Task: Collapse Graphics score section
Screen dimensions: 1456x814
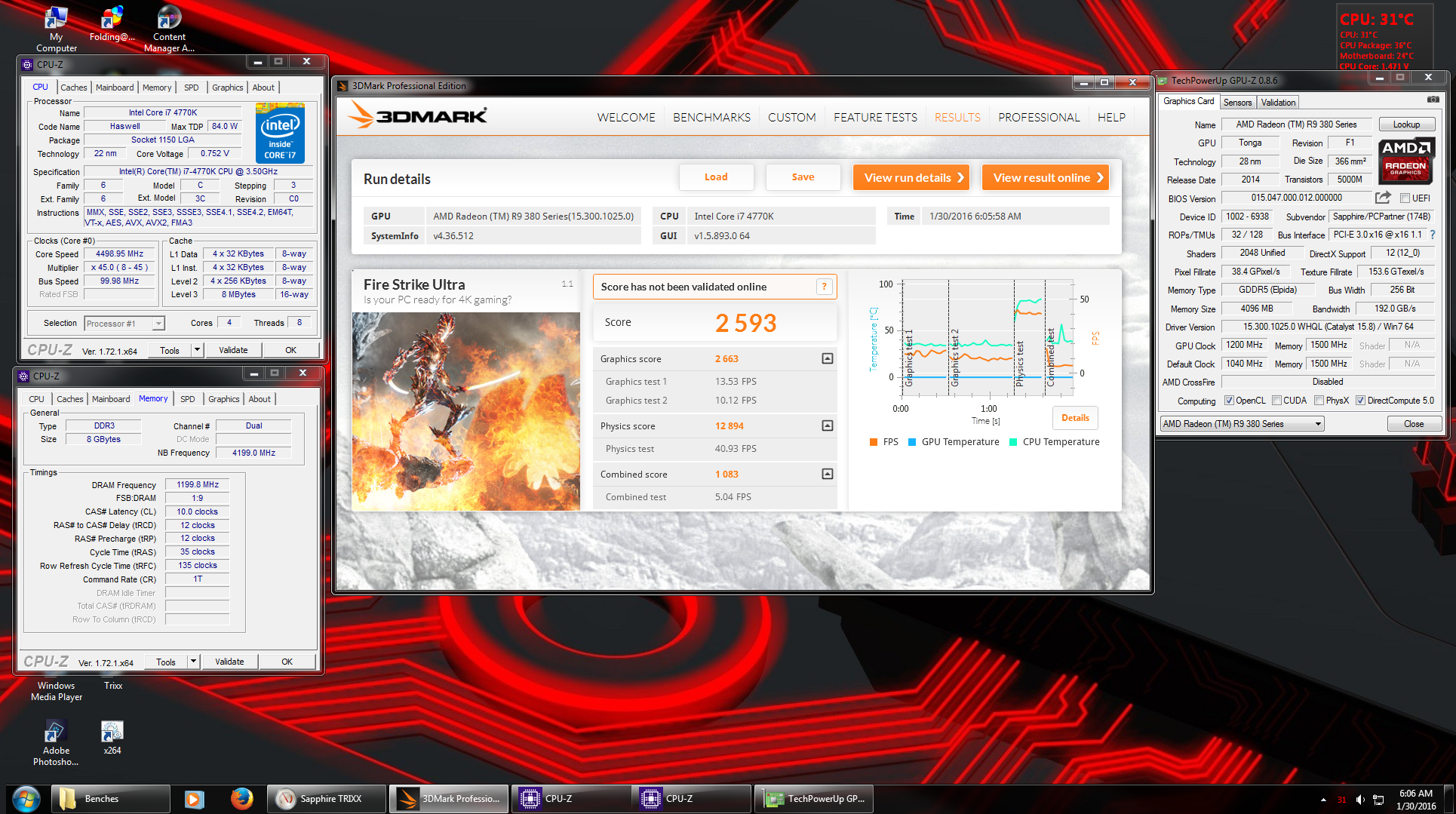Action: pos(828,358)
